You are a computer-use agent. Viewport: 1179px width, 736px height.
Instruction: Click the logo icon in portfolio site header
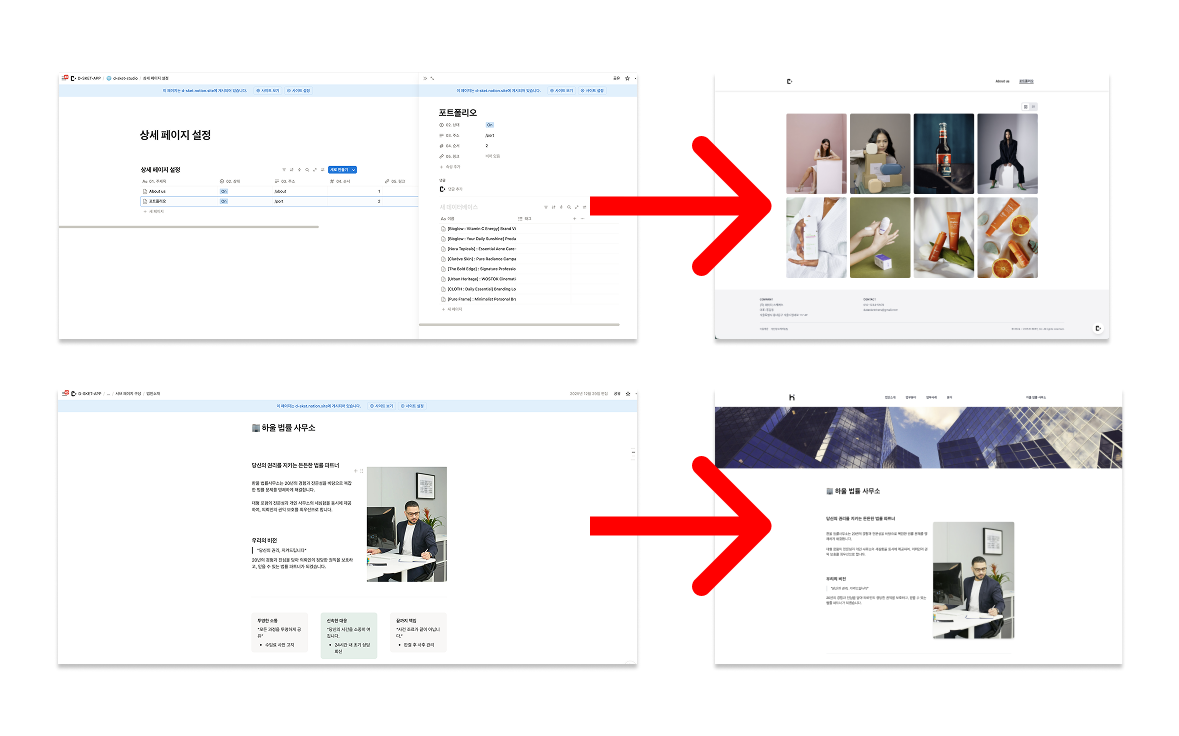[x=789, y=81]
